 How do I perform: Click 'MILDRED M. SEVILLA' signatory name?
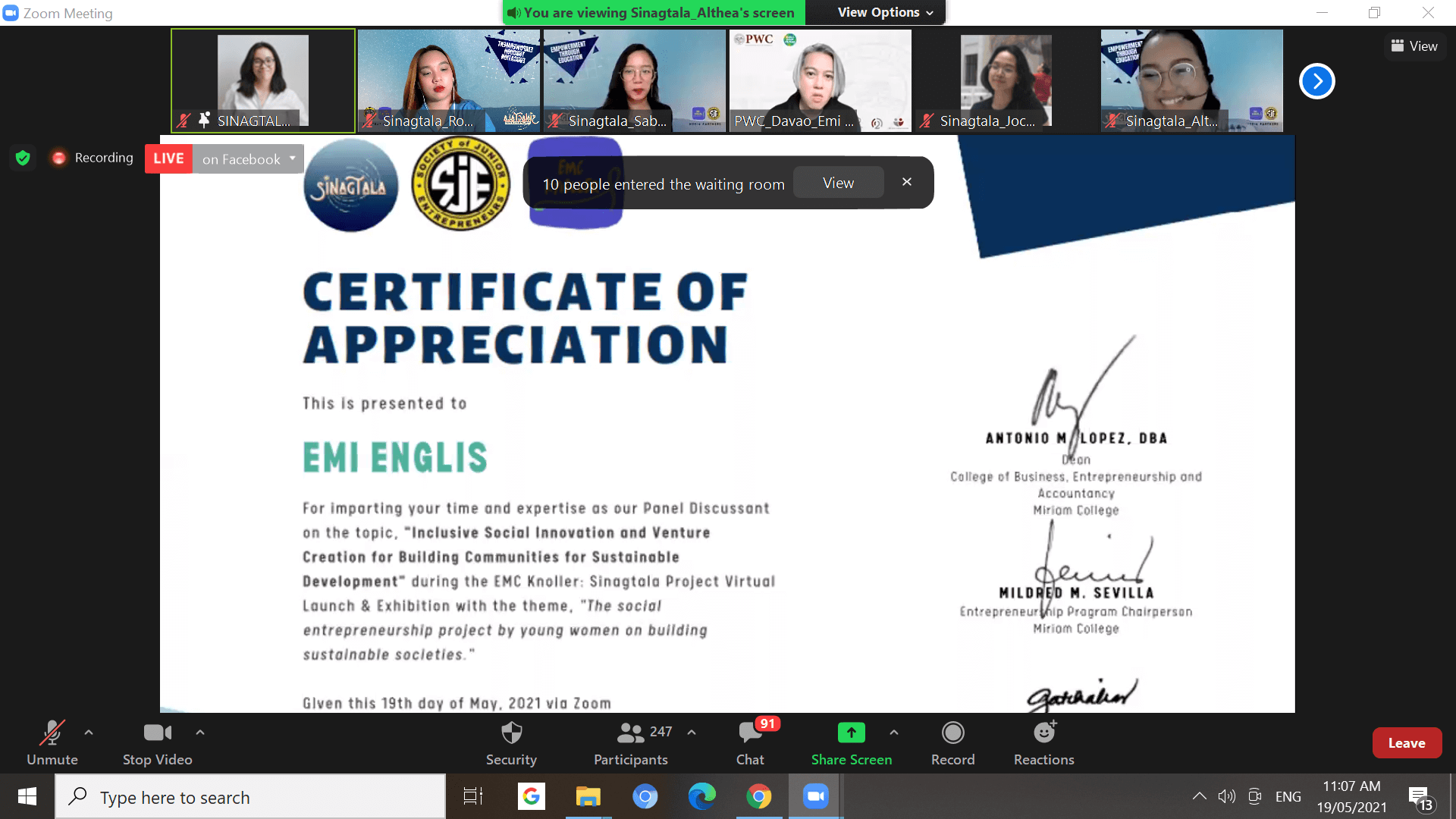point(1076,593)
